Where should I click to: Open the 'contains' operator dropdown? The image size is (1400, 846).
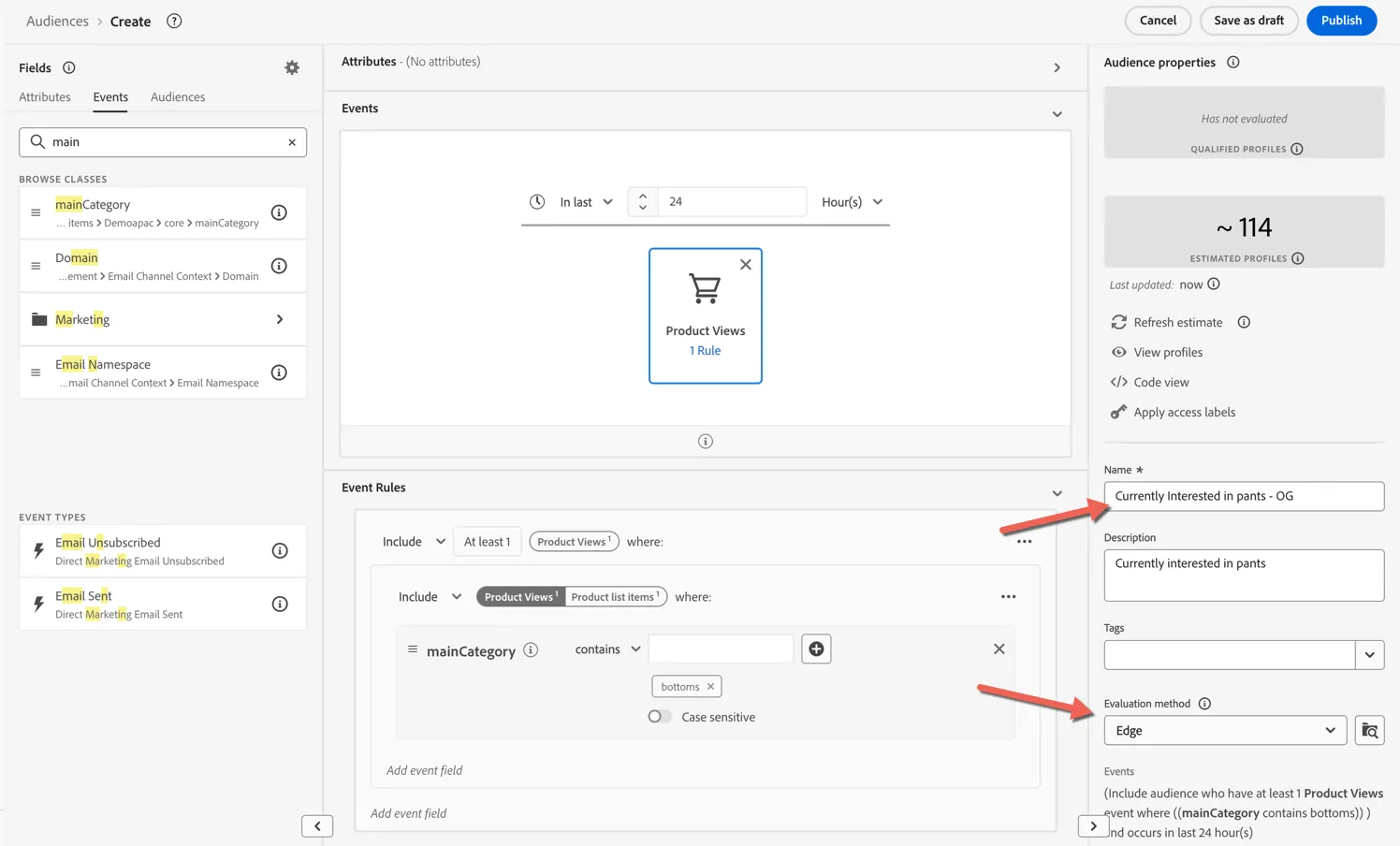pyautogui.click(x=607, y=649)
